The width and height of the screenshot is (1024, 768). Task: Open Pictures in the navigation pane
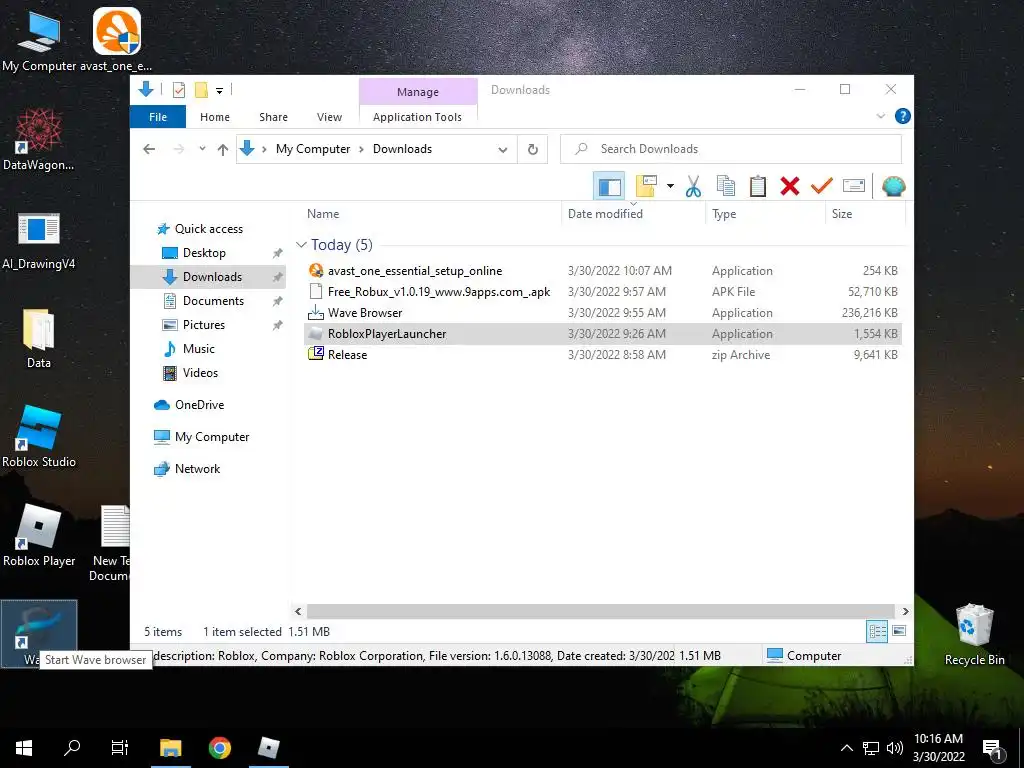(x=203, y=325)
